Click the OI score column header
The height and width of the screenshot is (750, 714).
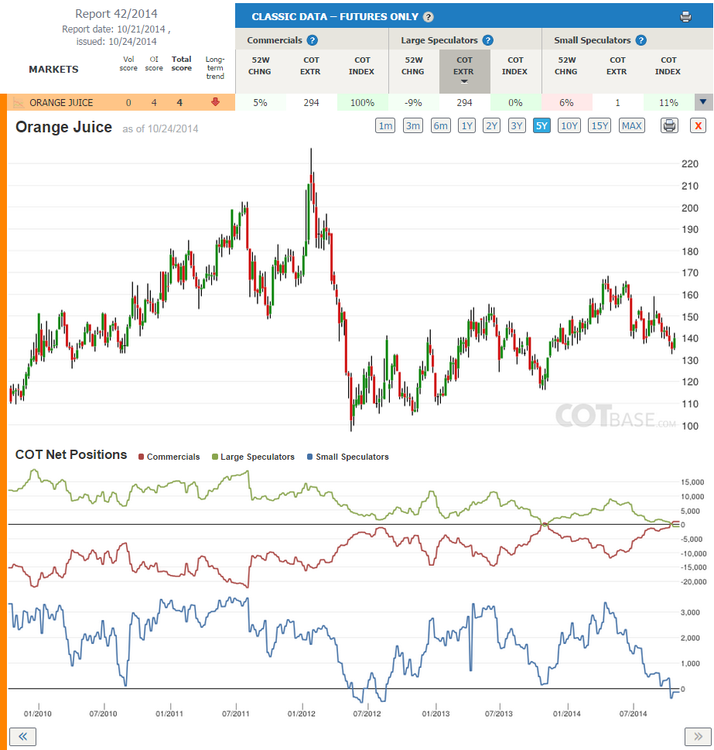(x=154, y=64)
